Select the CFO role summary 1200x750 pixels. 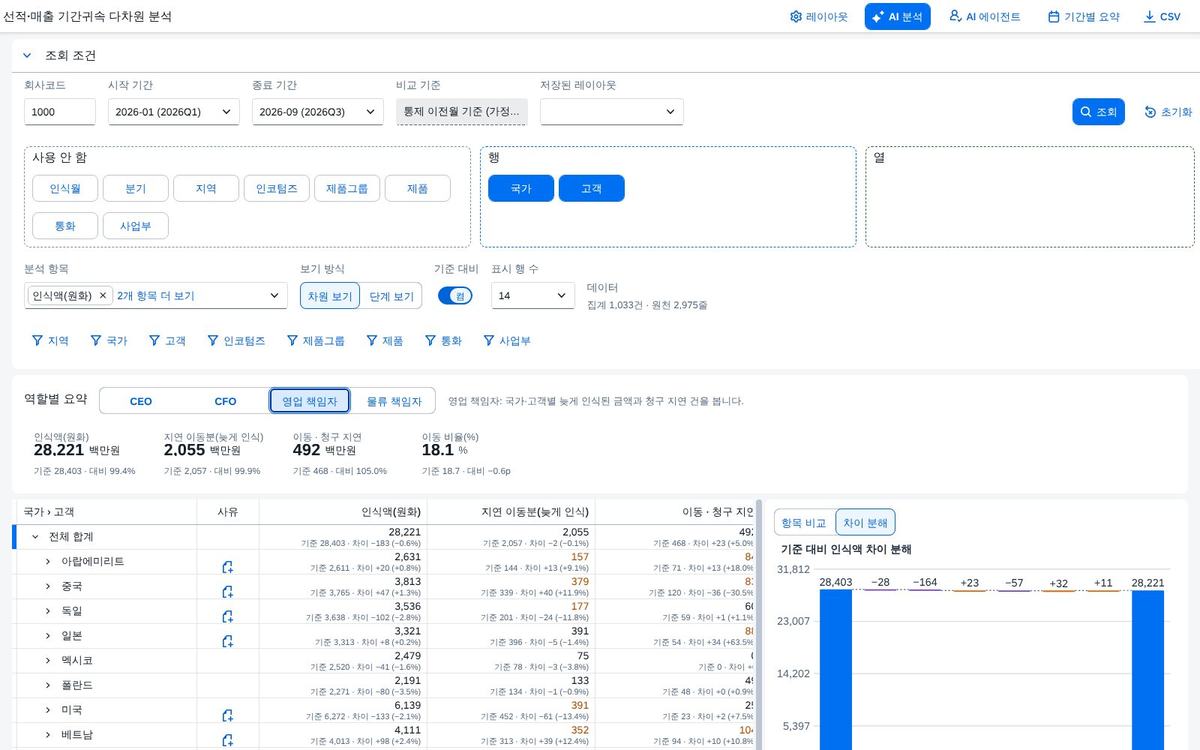(226, 401)
